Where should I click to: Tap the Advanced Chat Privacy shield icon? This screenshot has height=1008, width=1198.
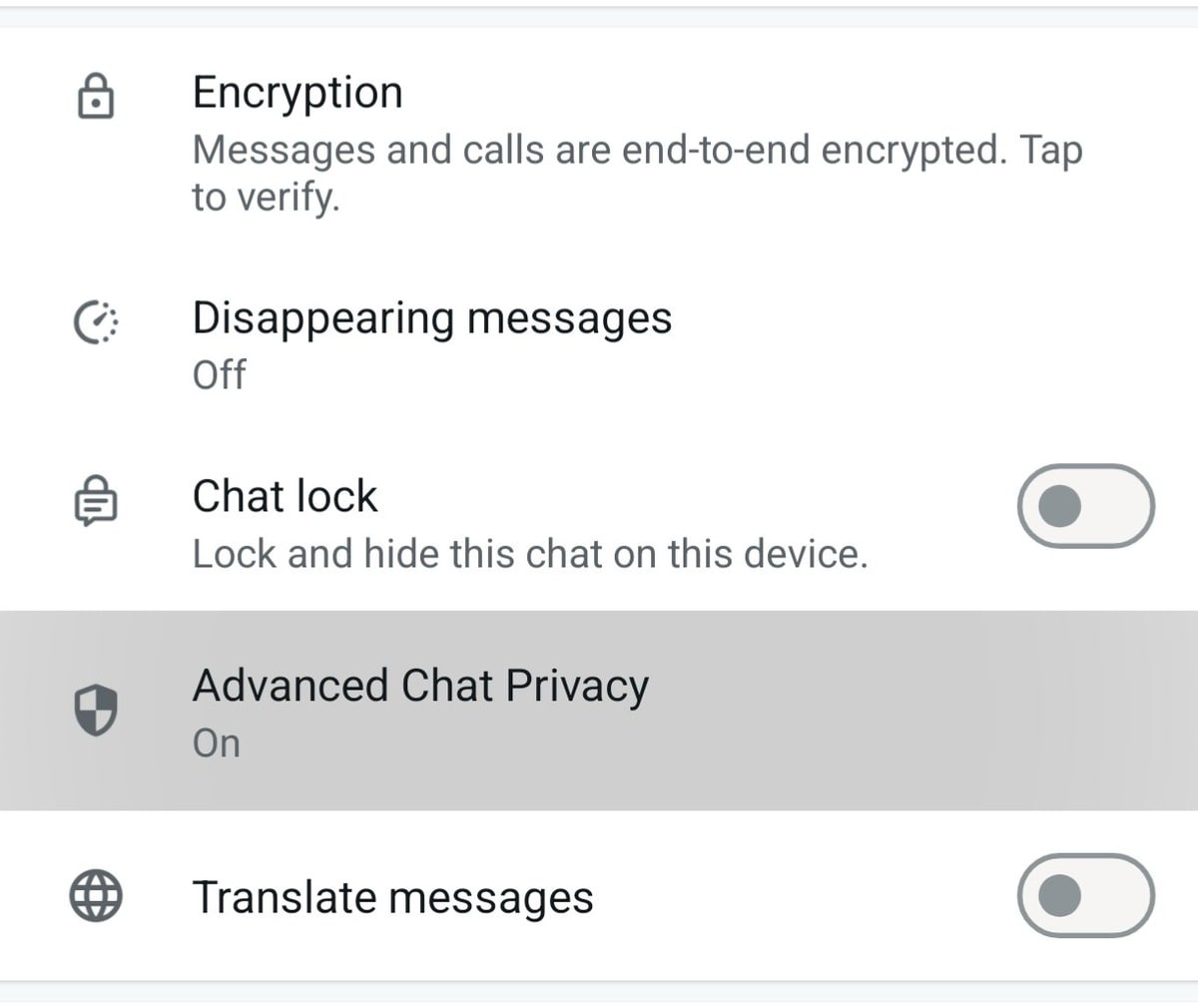point(97,710)
